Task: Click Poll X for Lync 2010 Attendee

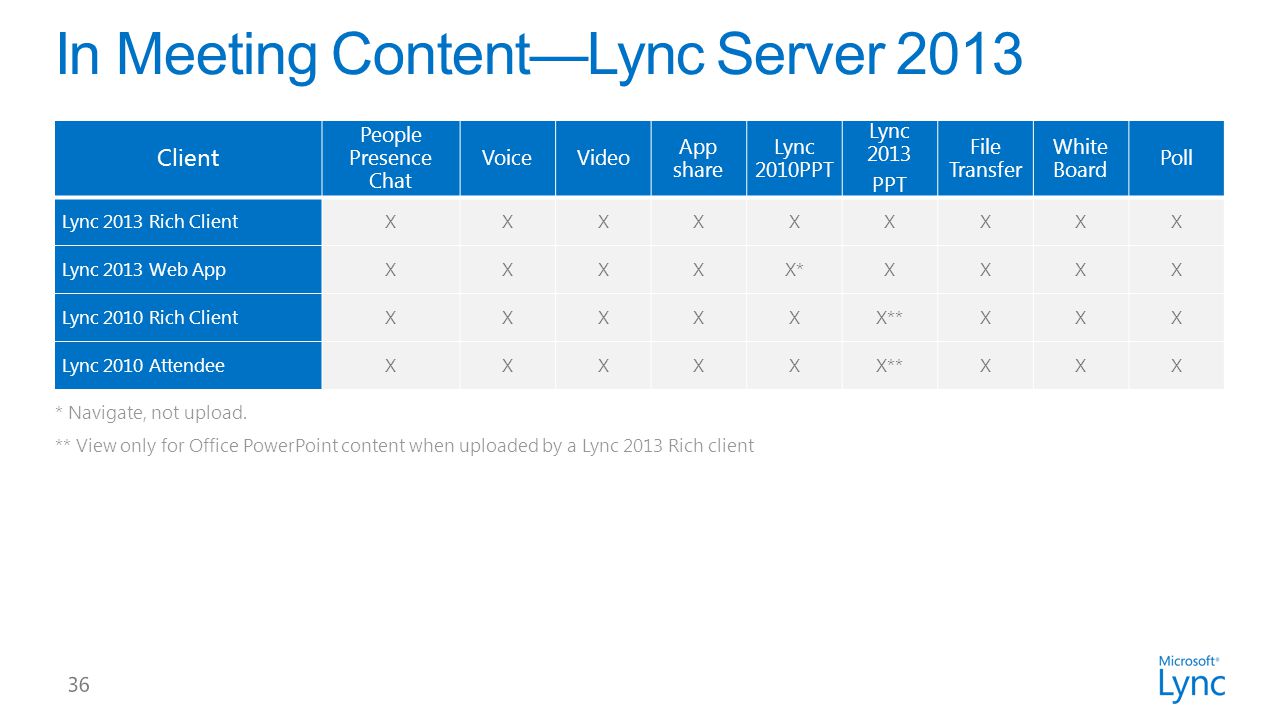Action: click(1176, 366)
